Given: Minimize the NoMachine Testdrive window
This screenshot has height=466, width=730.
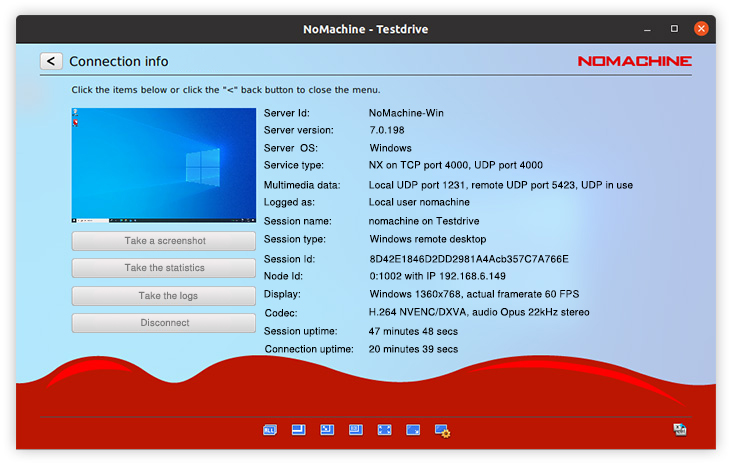Looking at the screenshot, I should click(x=647, y=29).
